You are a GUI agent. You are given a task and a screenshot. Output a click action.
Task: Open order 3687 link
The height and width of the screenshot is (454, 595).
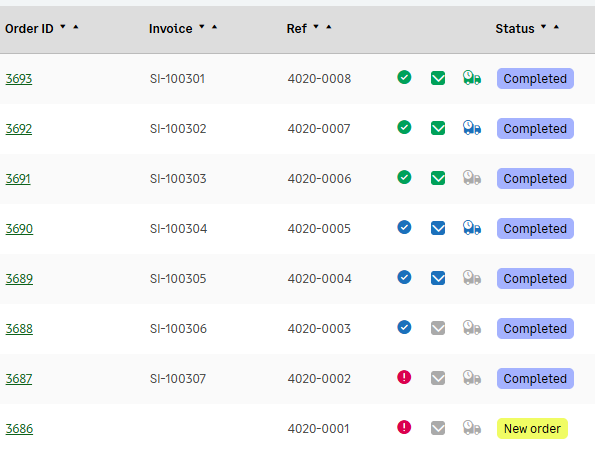point(19,379)
